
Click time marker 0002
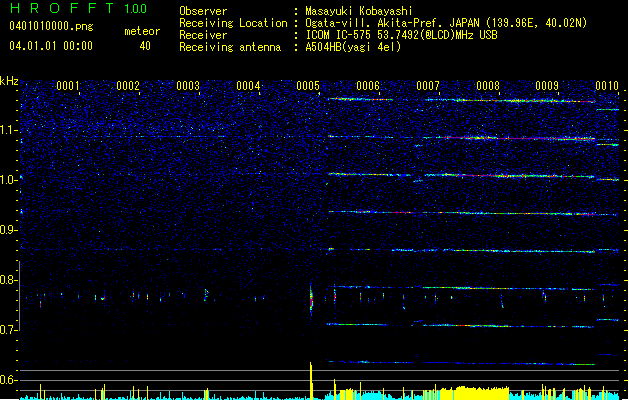click(x=128, y=86)
